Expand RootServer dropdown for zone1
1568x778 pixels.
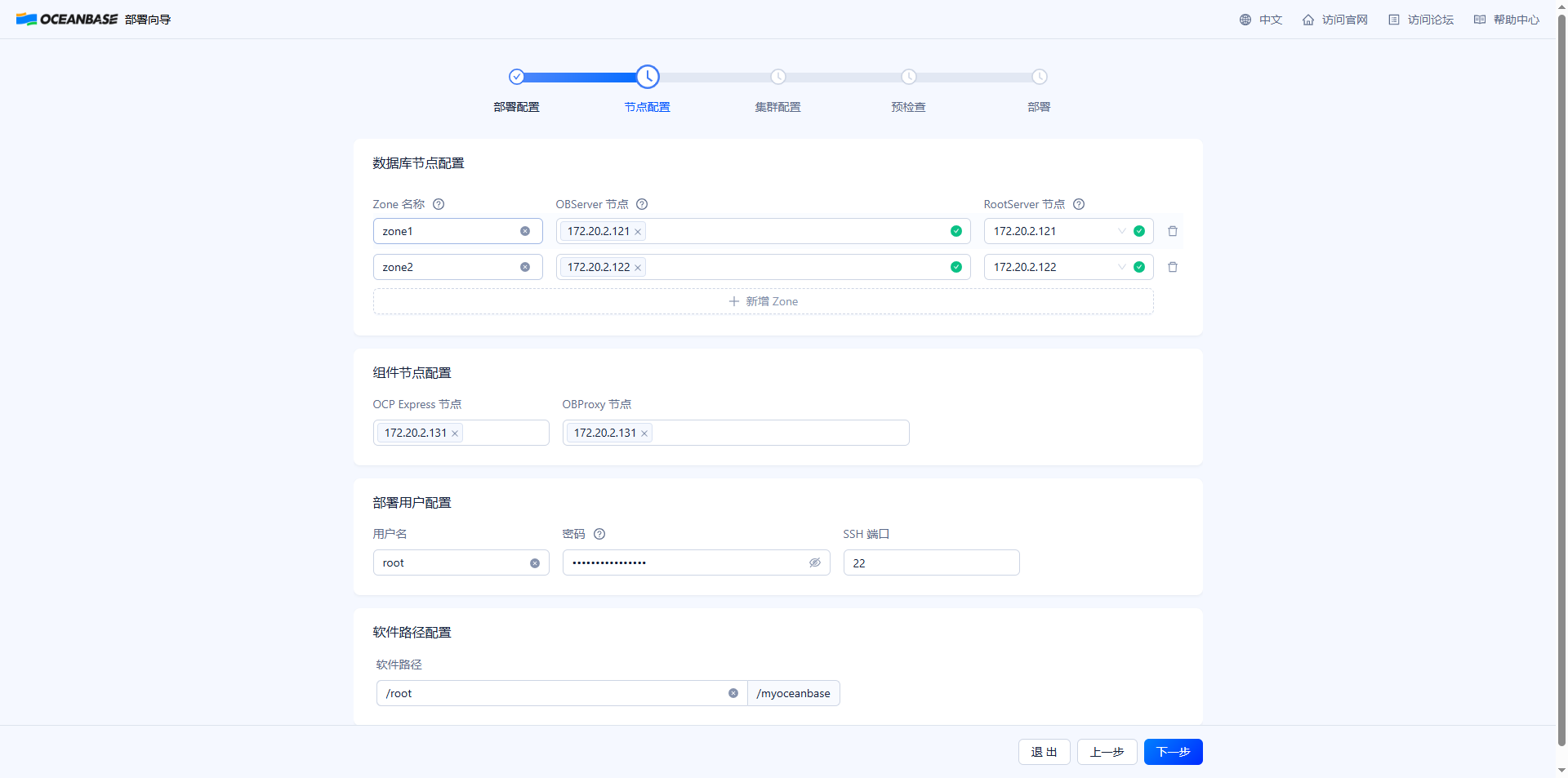(x=1121, y=231)
